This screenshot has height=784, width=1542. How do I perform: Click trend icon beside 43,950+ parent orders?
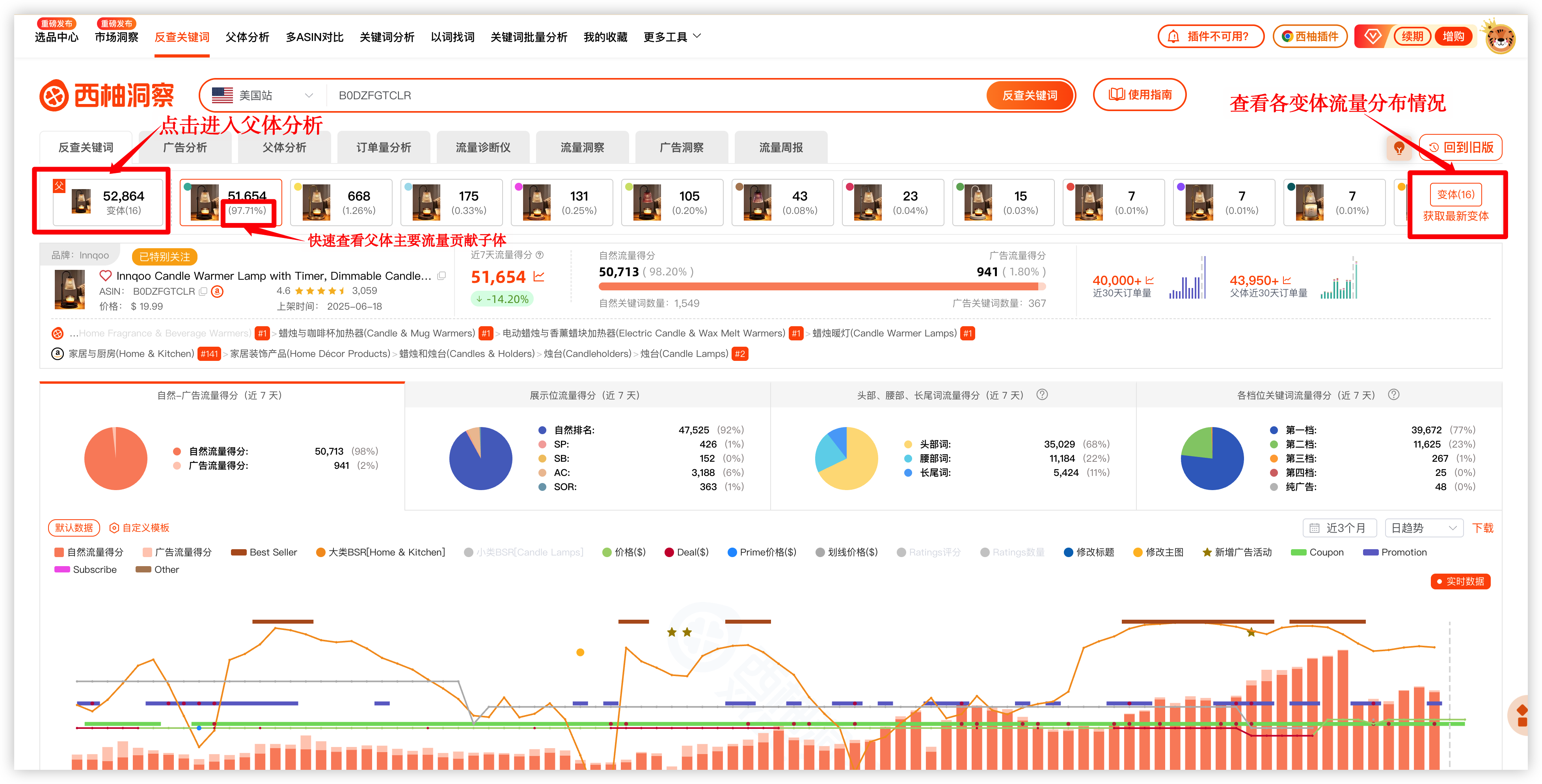pyautogui.click(x=1287, y=281)
